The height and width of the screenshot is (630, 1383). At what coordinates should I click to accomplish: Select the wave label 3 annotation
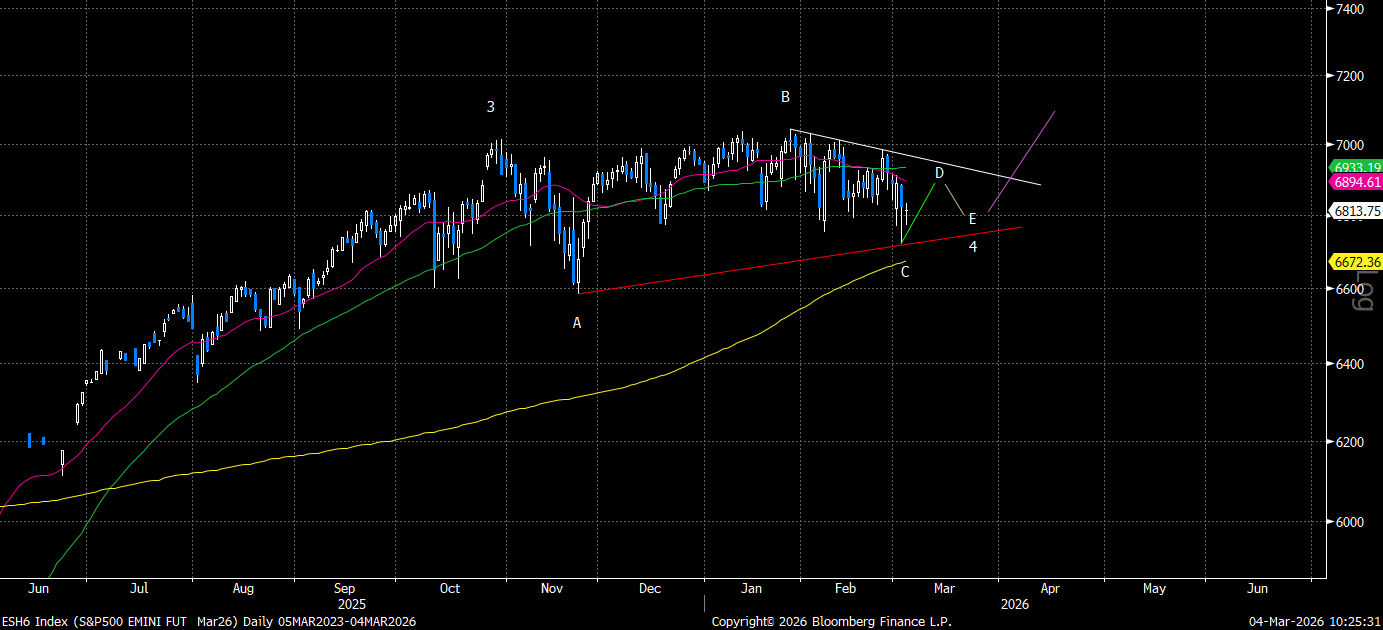click(x=491, y=107)
